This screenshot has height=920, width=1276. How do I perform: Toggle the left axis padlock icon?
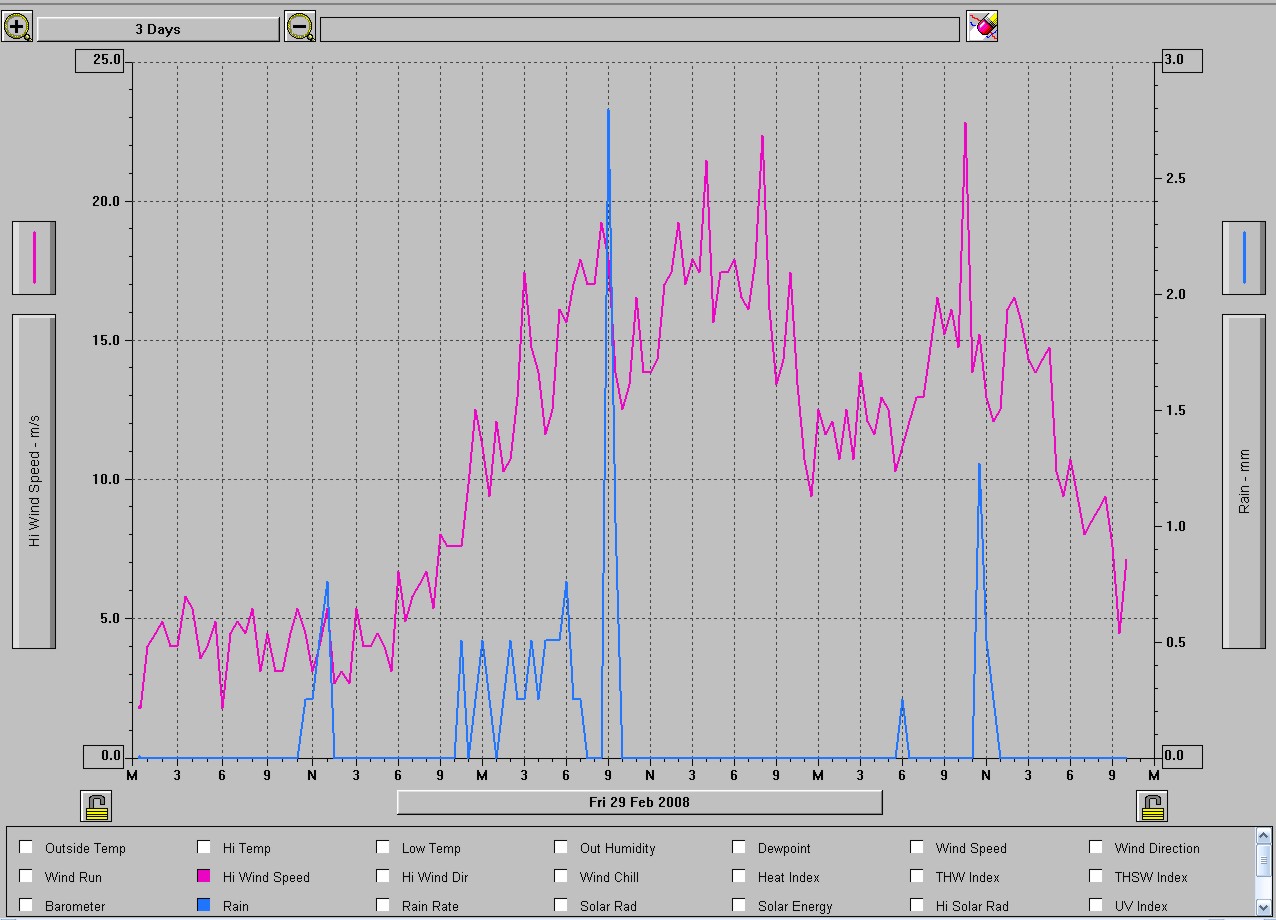coord(96,806)
